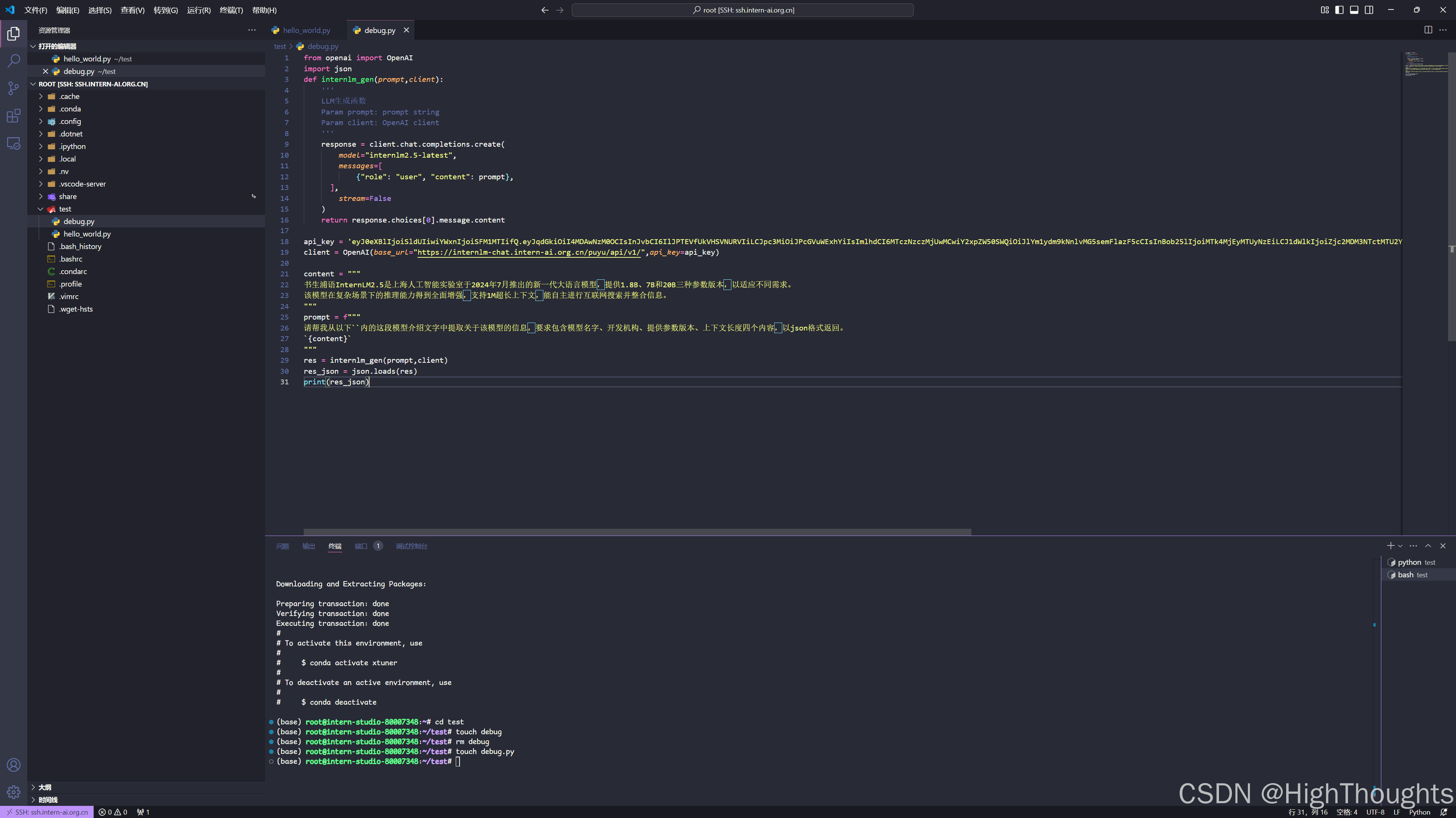Expand the 大纲 outline section
1456x818 pixels.
click(45, 787)
